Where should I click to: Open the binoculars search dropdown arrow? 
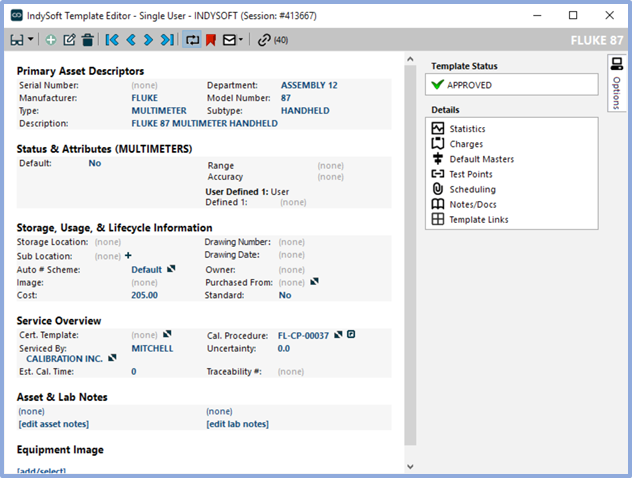point(32,40)
